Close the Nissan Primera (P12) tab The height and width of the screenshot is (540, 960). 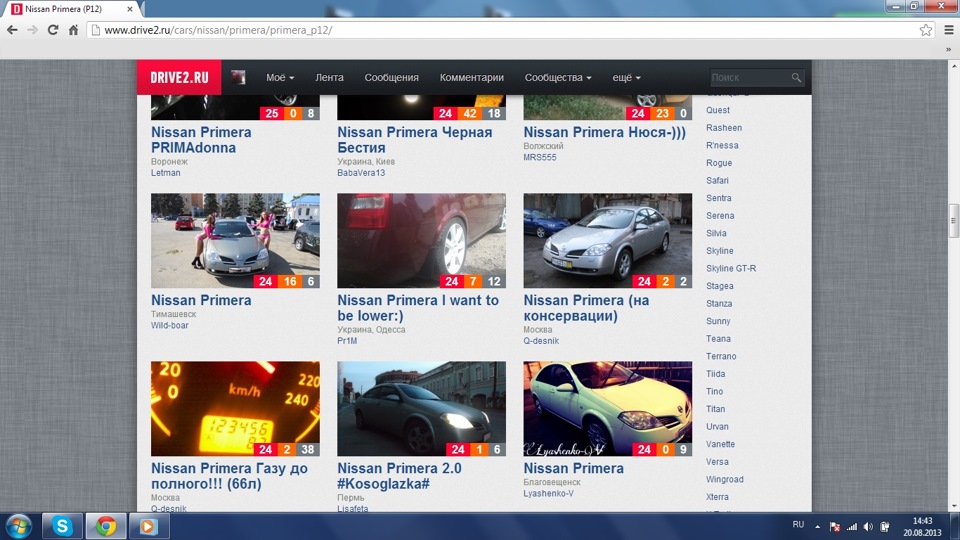point(130,9)
